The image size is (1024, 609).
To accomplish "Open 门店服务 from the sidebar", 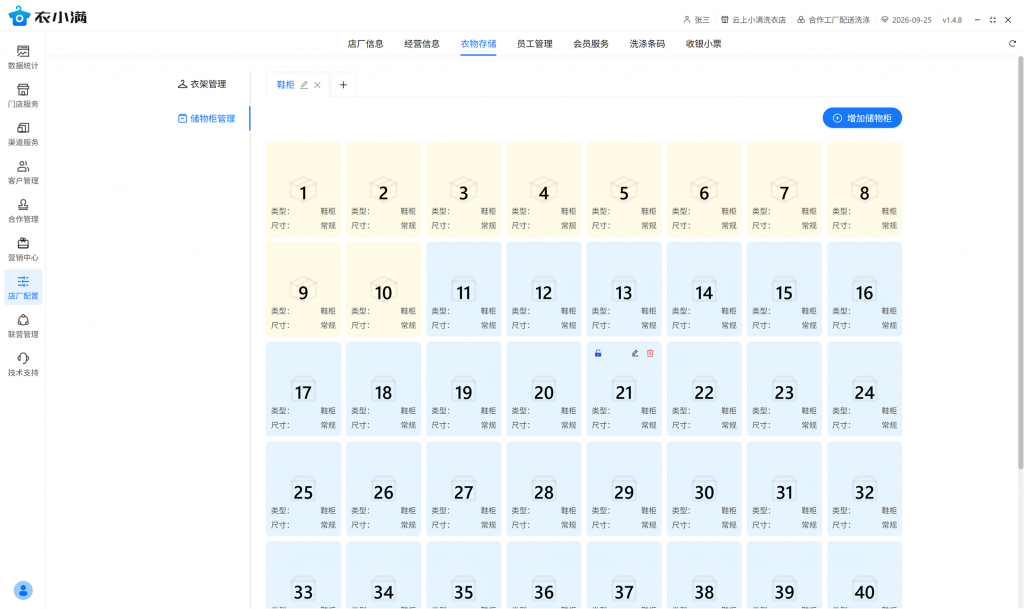I will [x=23, y=96].
